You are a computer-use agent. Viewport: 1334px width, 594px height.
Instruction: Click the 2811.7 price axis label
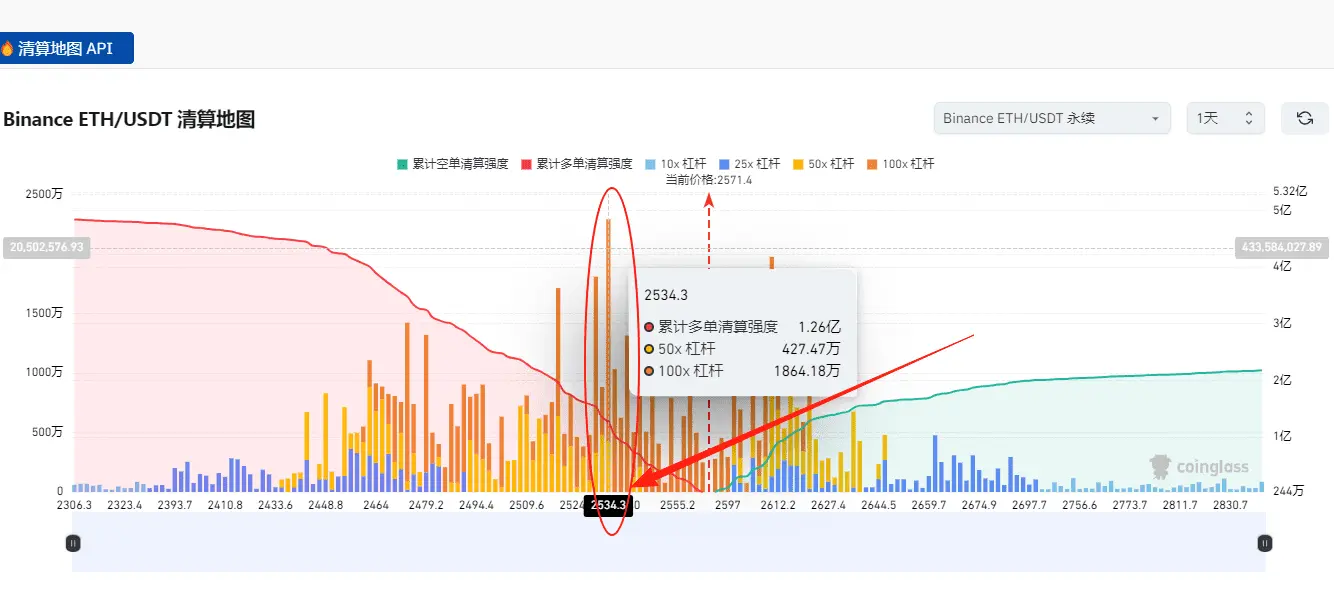pyautogui.click(x=1180, y=505)
